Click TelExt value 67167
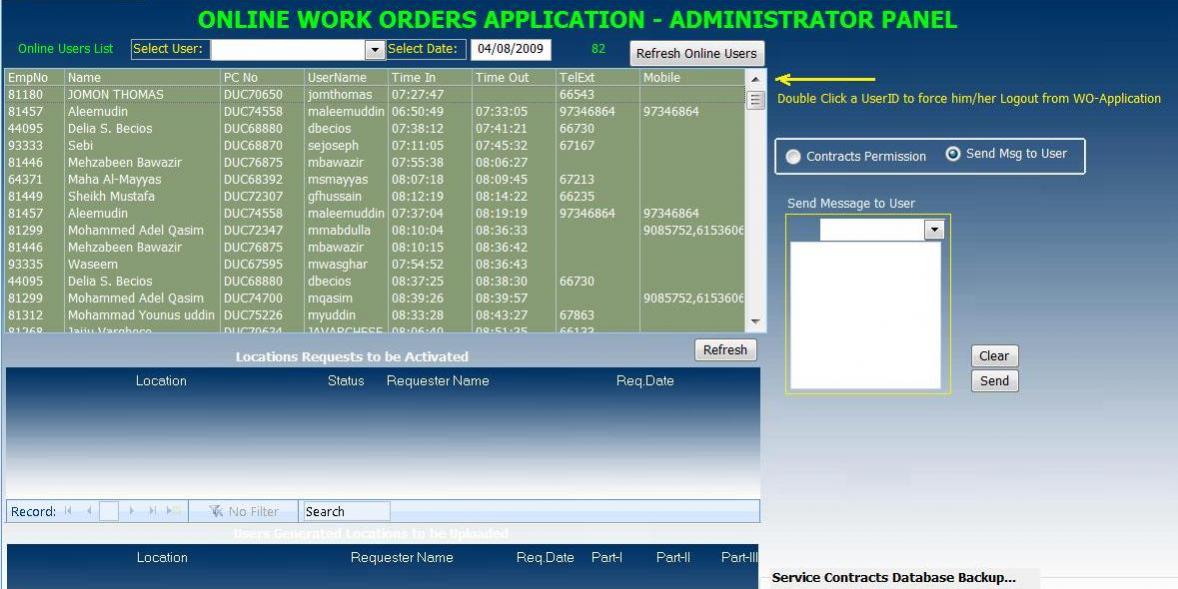 coord(577,146)
